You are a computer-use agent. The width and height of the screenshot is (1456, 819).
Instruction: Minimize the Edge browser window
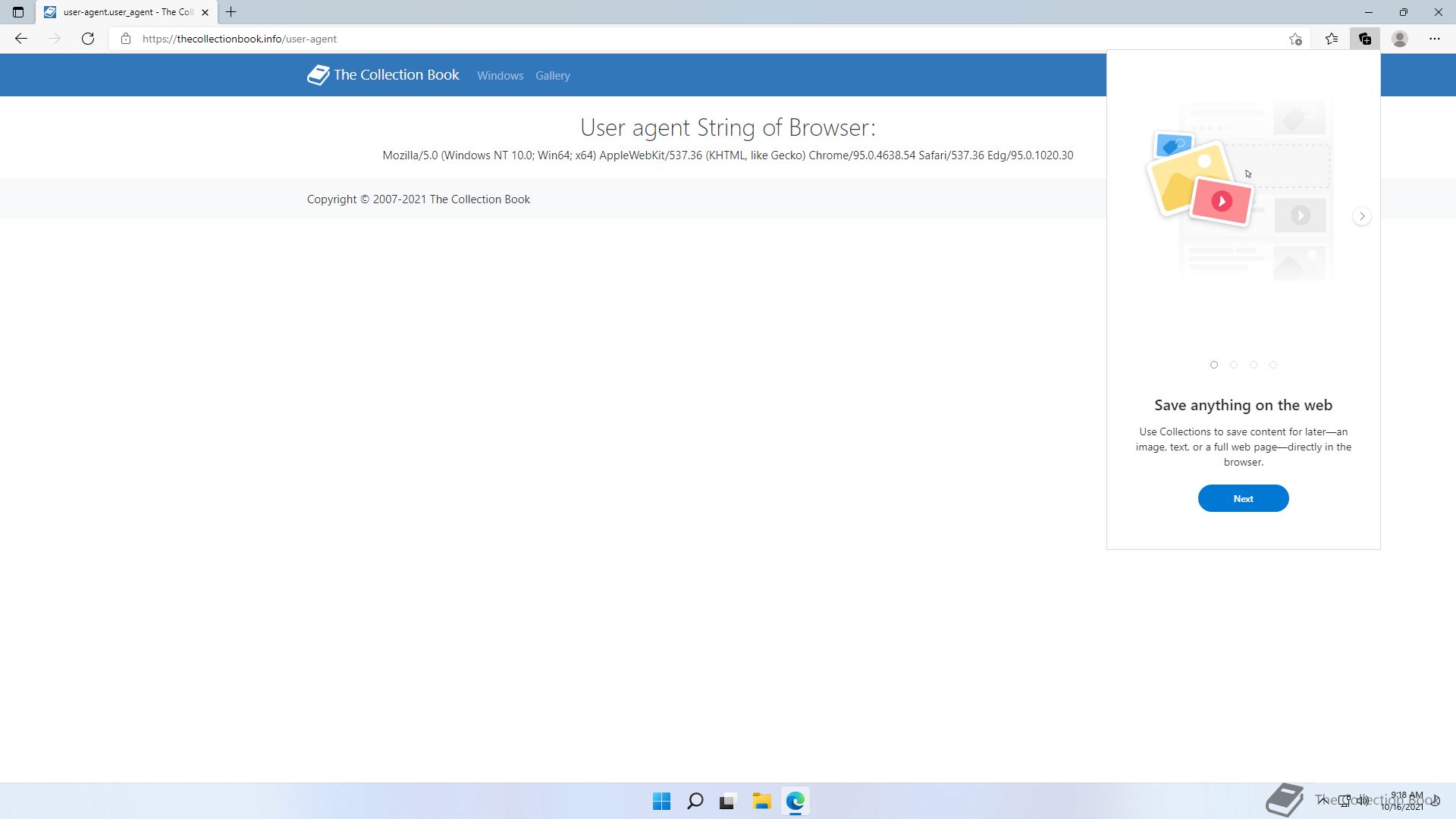point(1369,12)
